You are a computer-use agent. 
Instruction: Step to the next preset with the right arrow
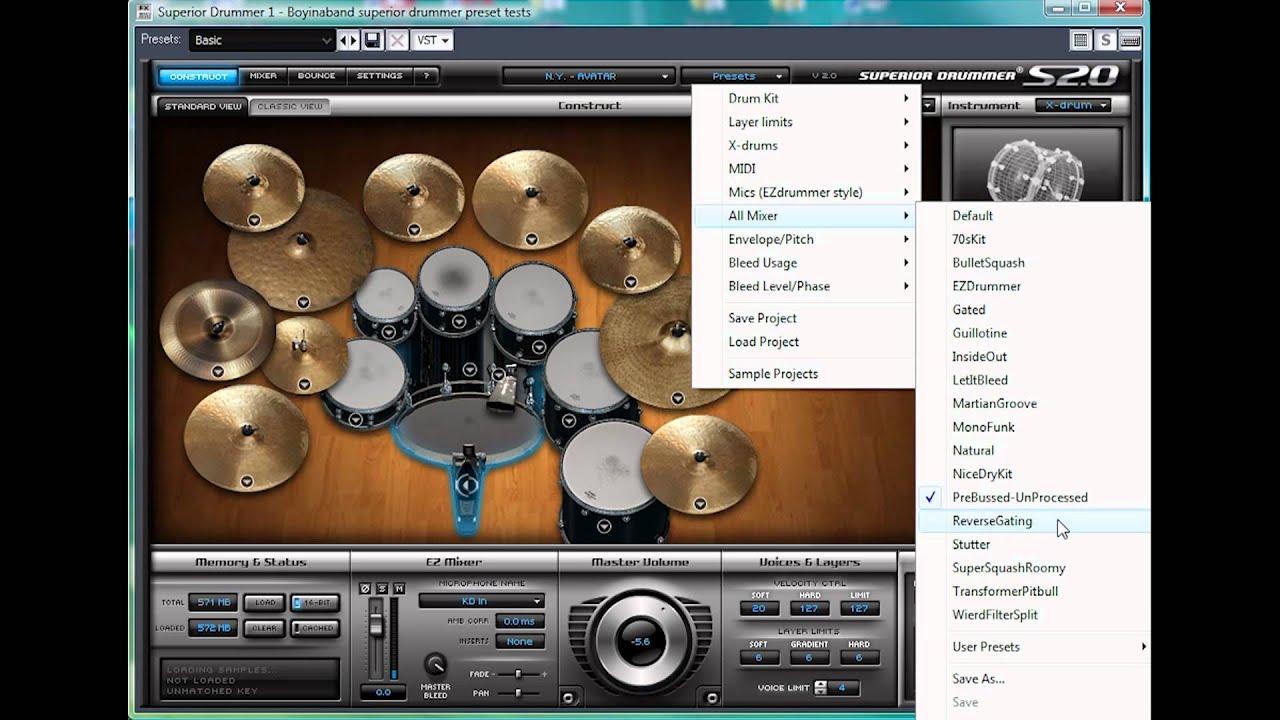[353, 40]
